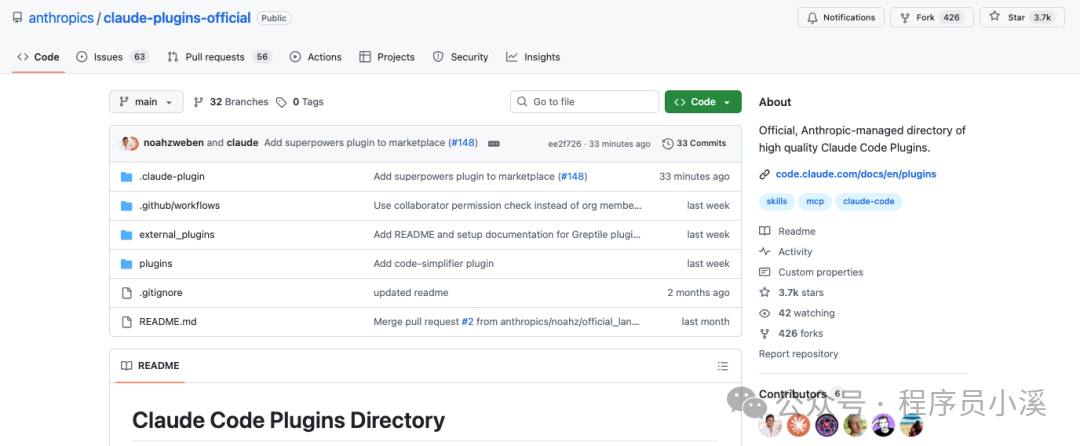Click the link icon beside code.claude.com URL
Image resolution: width=1080 pixels, height=446 pixels.
tap(765, 175)
